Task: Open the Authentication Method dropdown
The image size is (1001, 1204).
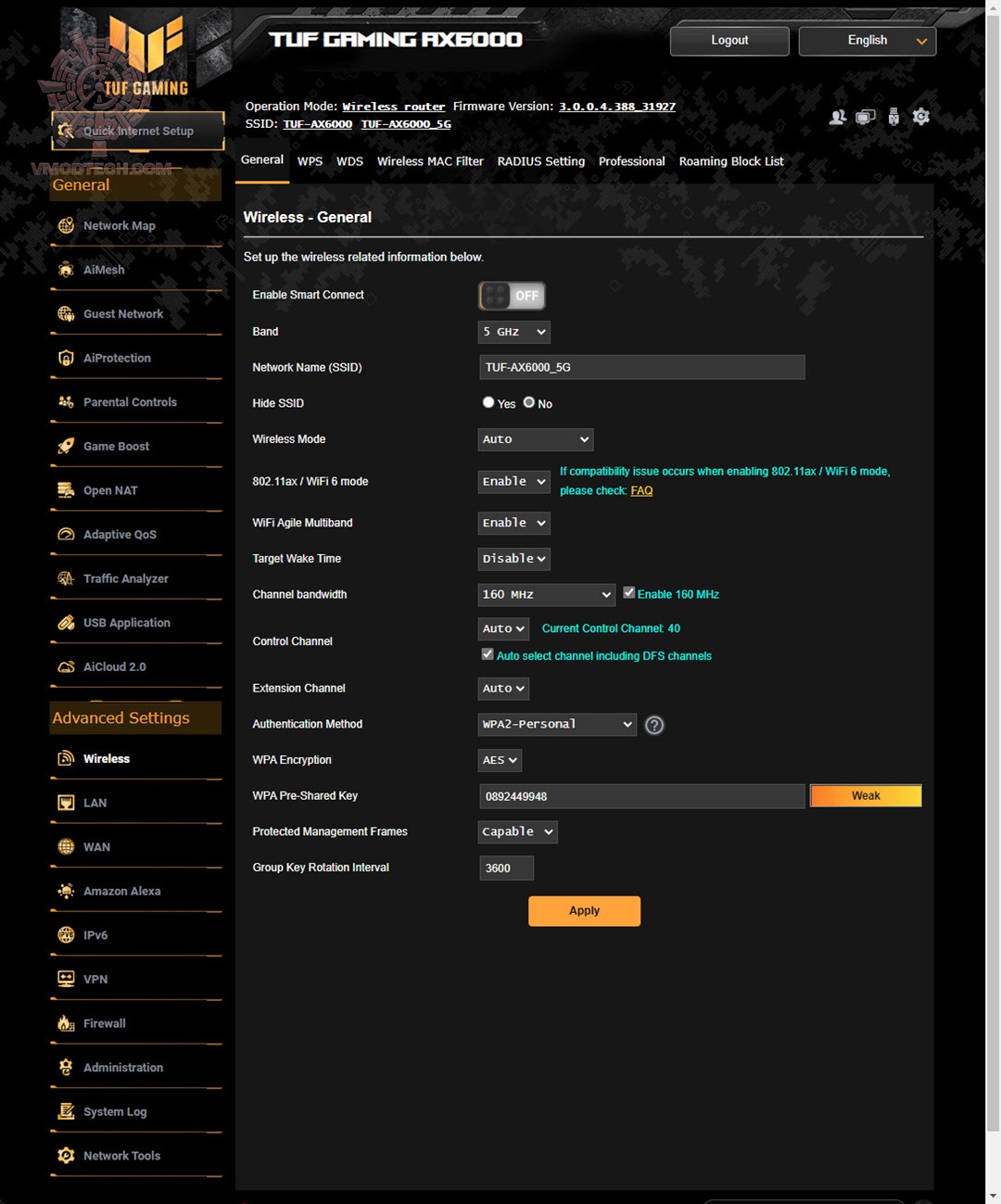Action: tap(557, 724)
